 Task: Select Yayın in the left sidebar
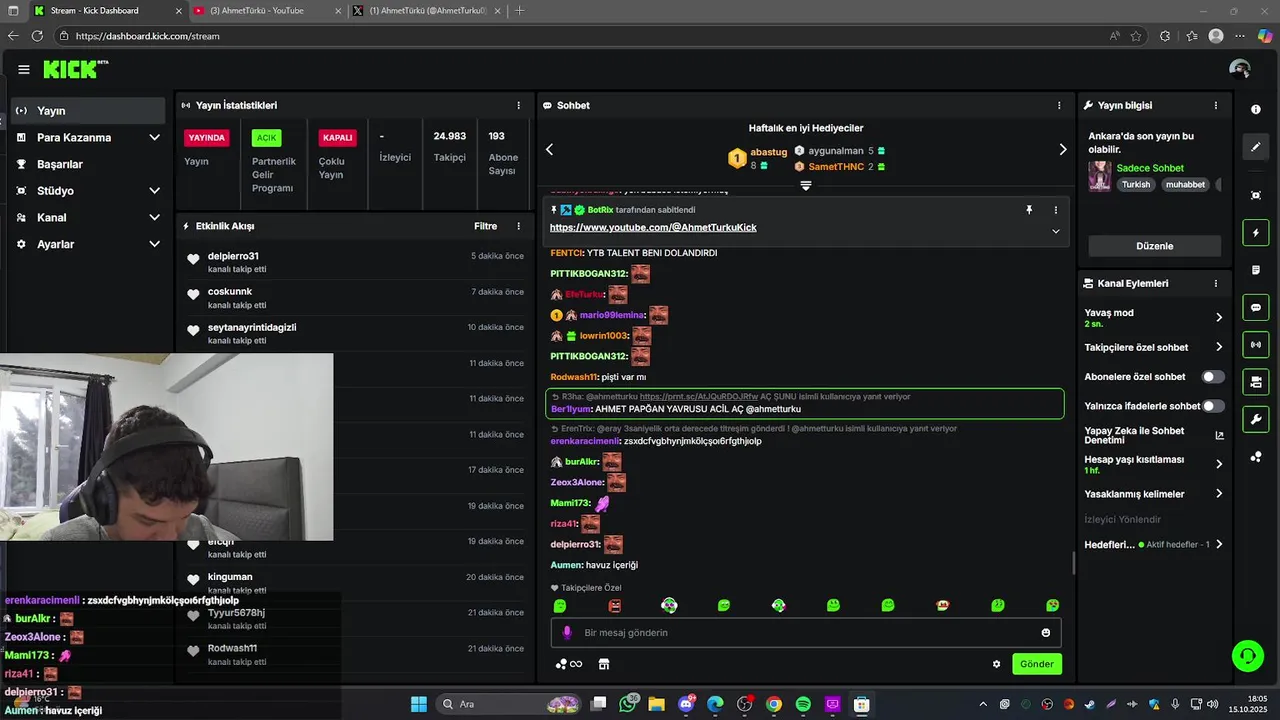[88, 110]
